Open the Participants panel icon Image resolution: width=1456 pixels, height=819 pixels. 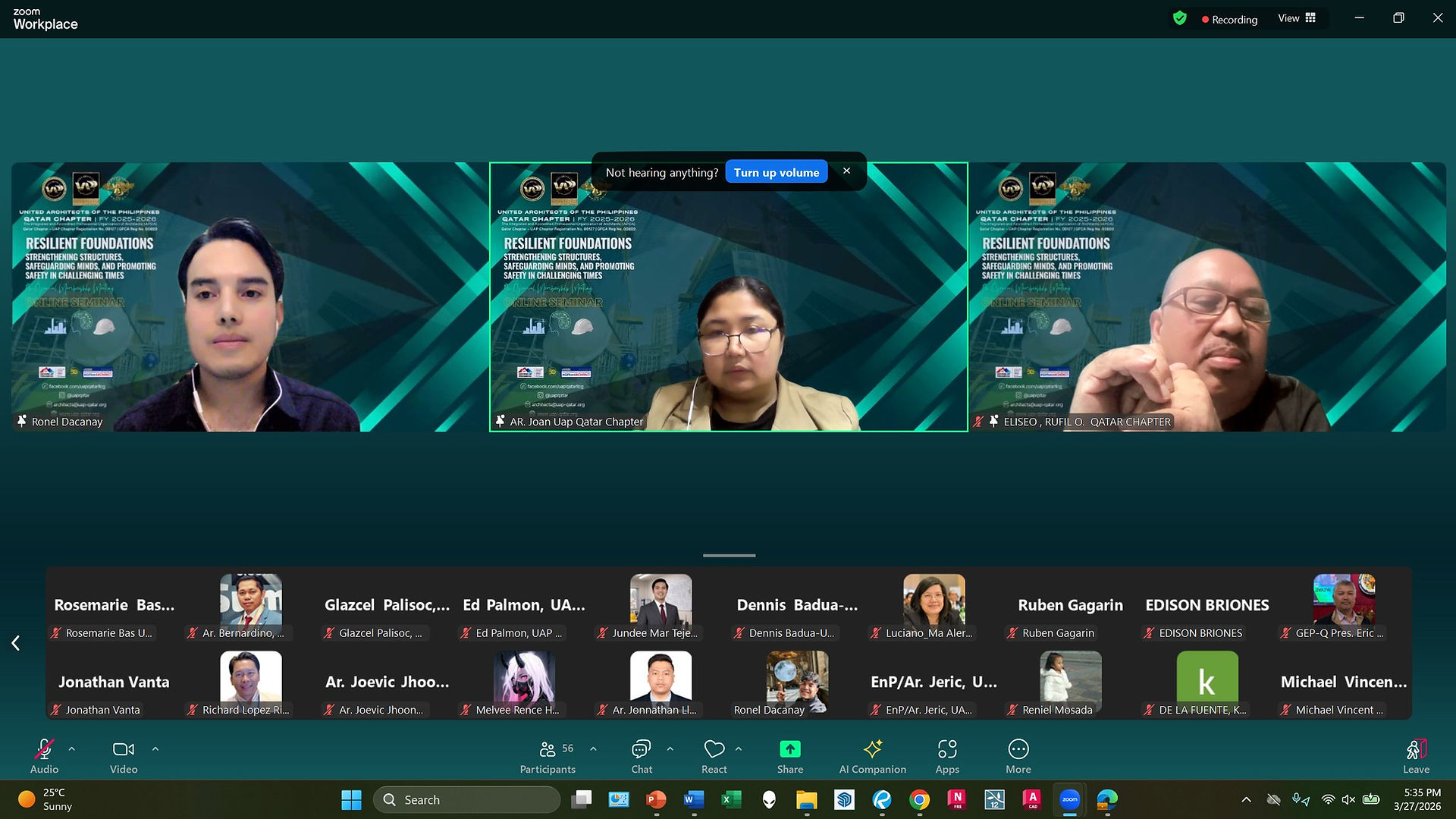pos(548,749)
